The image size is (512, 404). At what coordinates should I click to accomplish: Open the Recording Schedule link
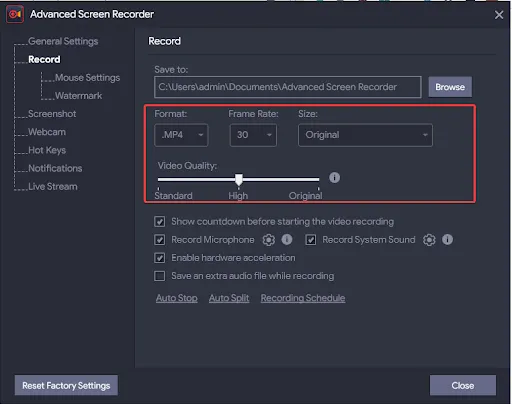[x=303, y=298]
